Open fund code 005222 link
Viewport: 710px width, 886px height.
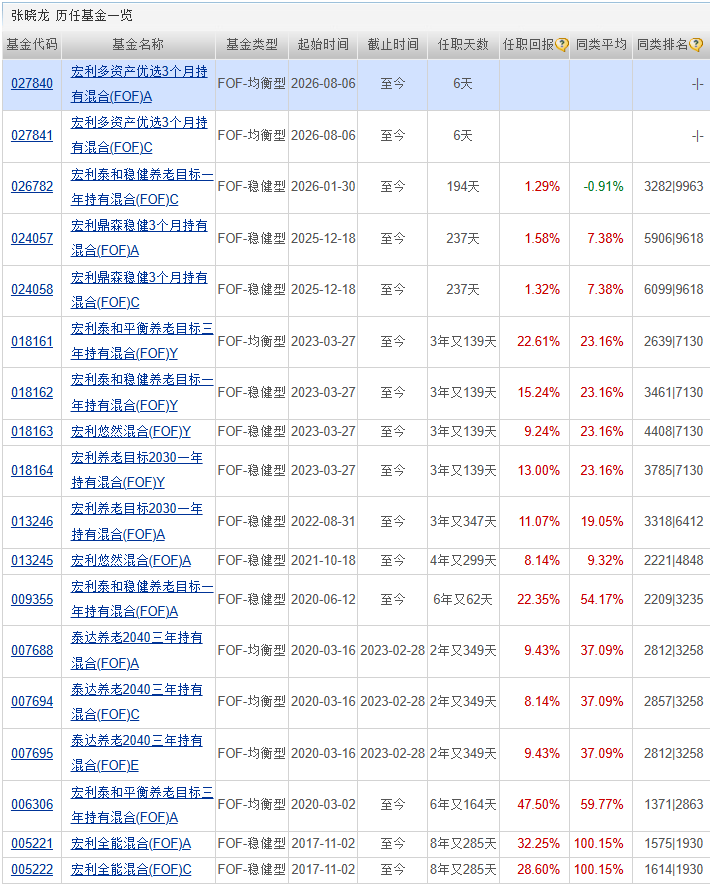(x=32, y=869)
